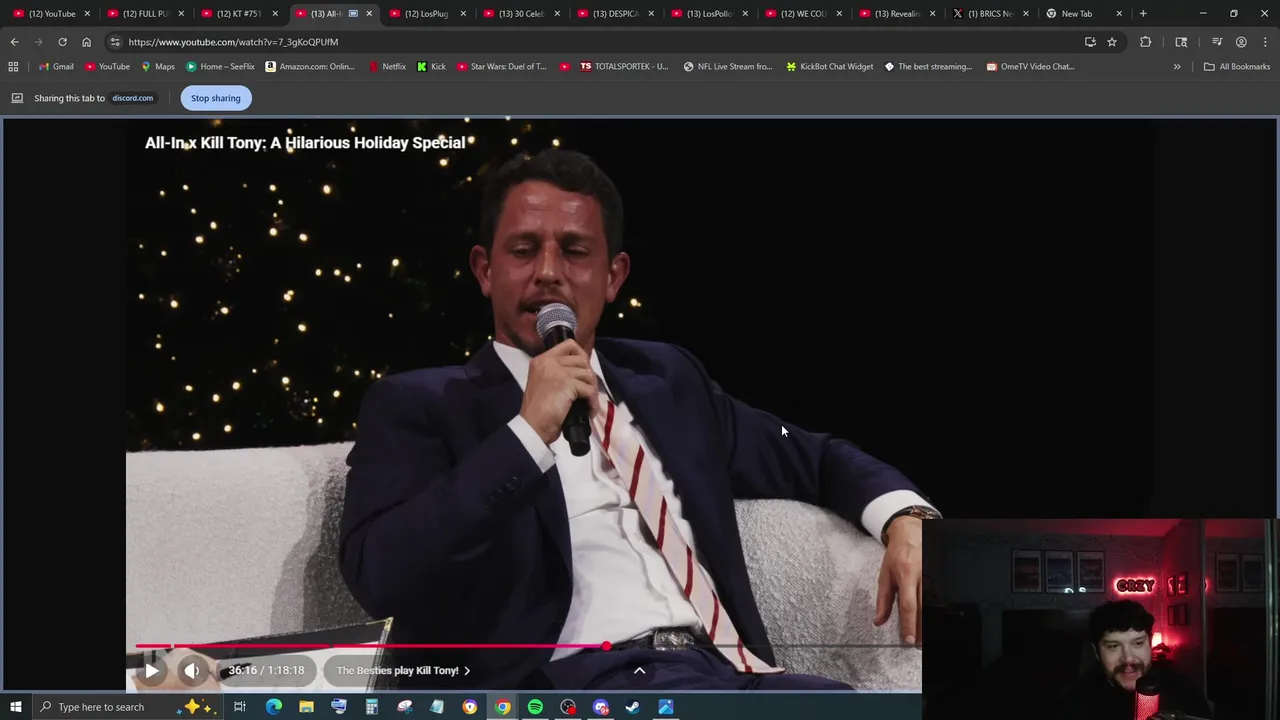Image resolution: width=1280 pixels, height=720 pixels.
Task: Open the YouTube bookmark
Action: click(x=107, y=67)
